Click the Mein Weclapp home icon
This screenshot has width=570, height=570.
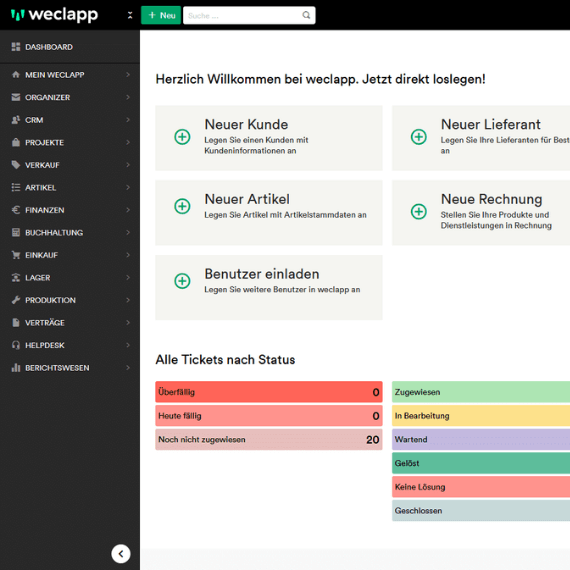point(16,75)
